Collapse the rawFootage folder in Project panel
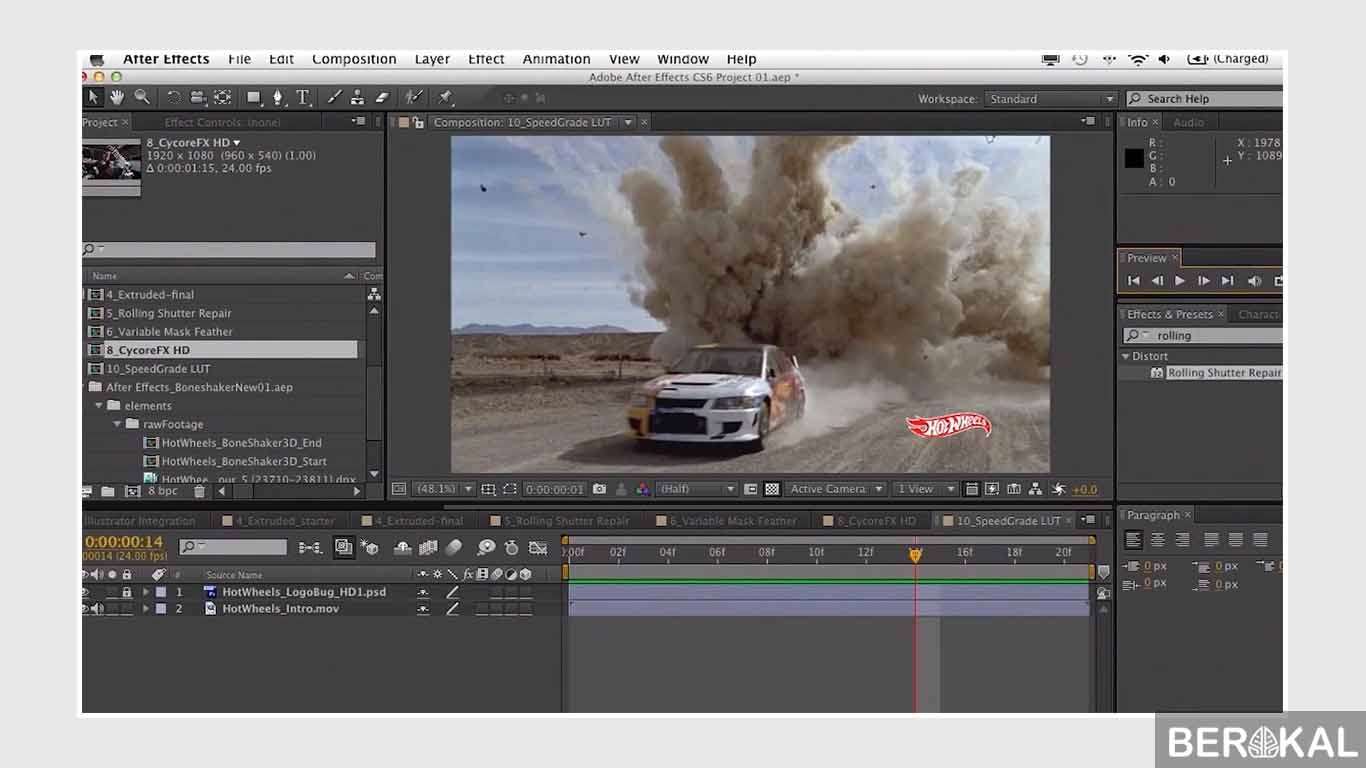The image size is (1366, 768). 117,424
